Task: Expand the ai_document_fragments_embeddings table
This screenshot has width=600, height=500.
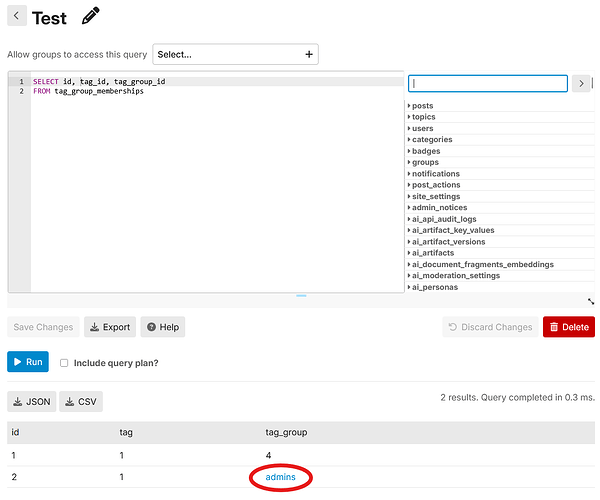Action: click(x=481, y=264)
